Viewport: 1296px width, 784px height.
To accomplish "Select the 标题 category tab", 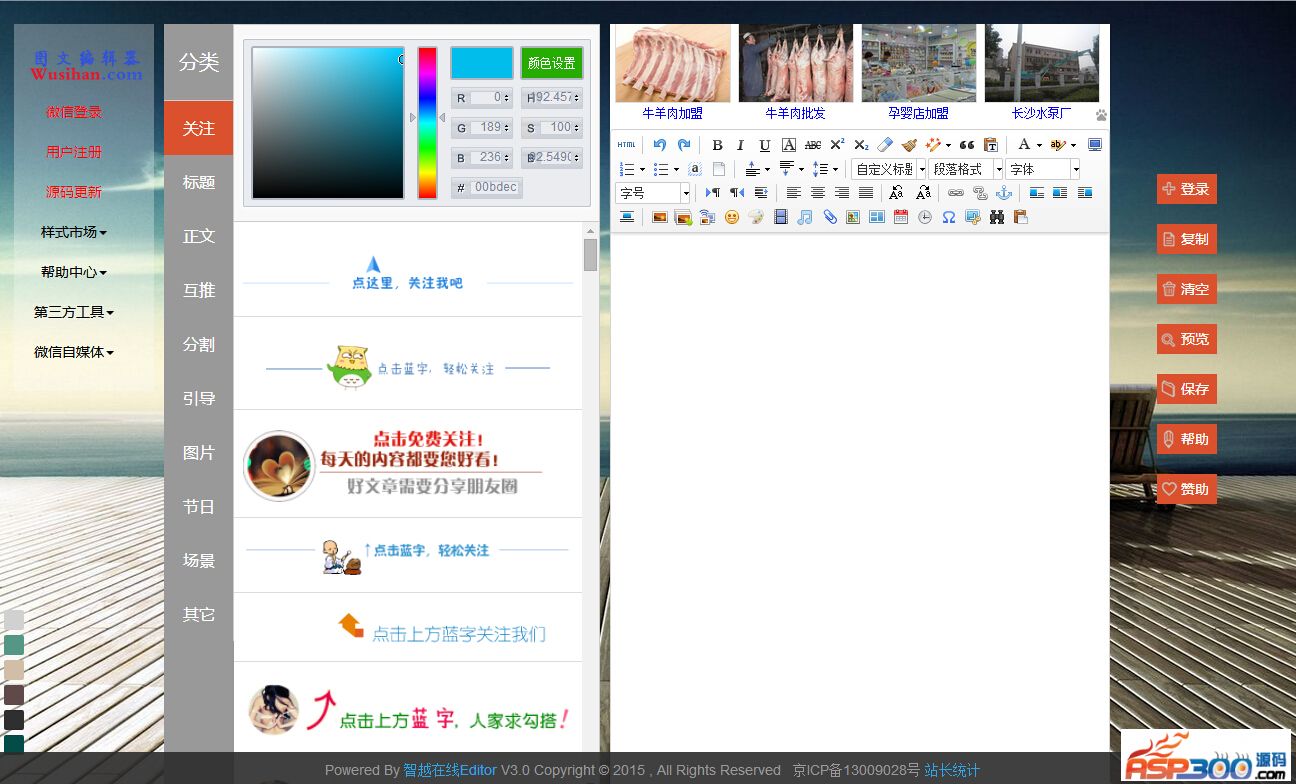I will [199, 182].
